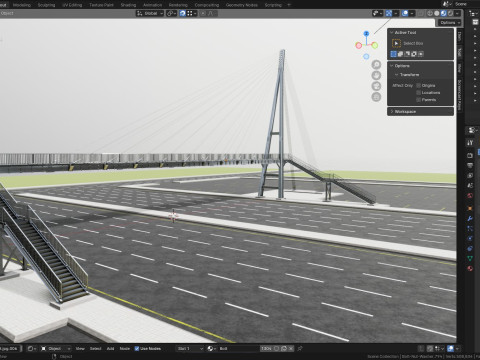480x360 pixels.
Task: Choose the Set new selection mode icon
Action: 394,54
